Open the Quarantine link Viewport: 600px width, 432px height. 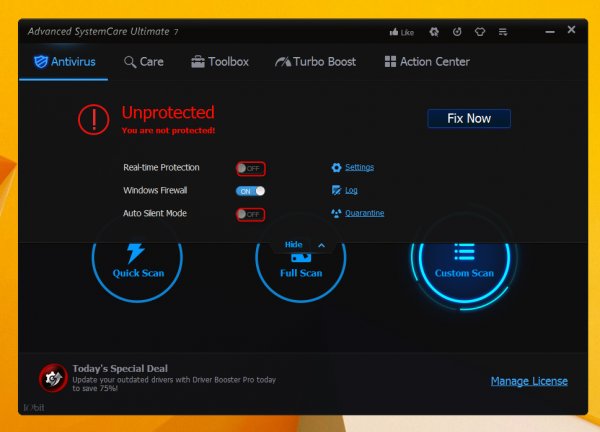tap(364, 213)
